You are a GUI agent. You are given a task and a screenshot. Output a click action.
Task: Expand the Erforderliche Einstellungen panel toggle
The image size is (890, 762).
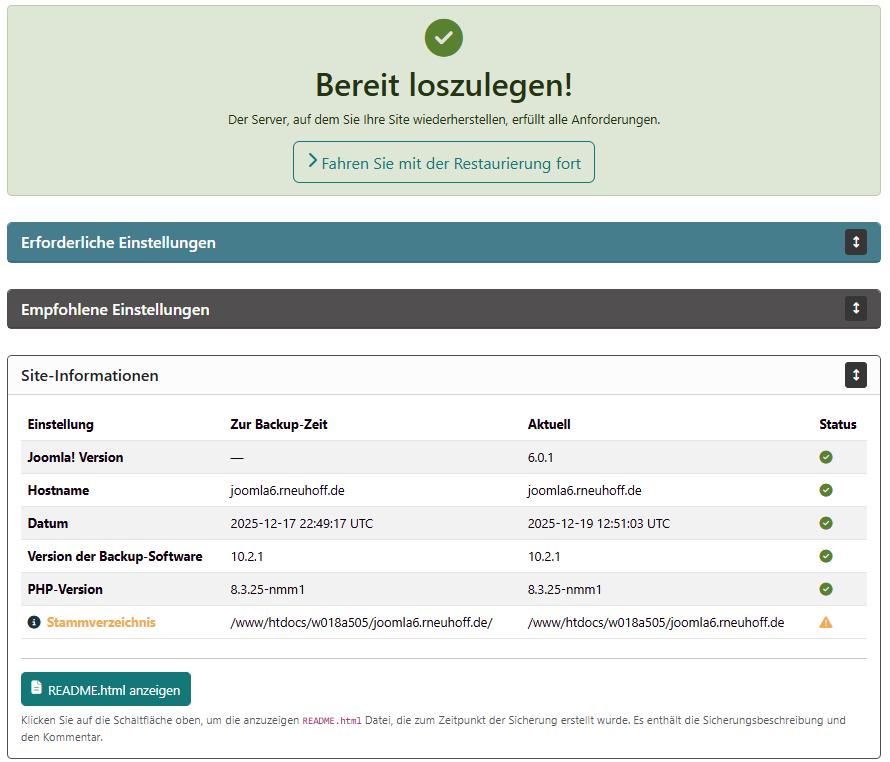pos(855,242)
